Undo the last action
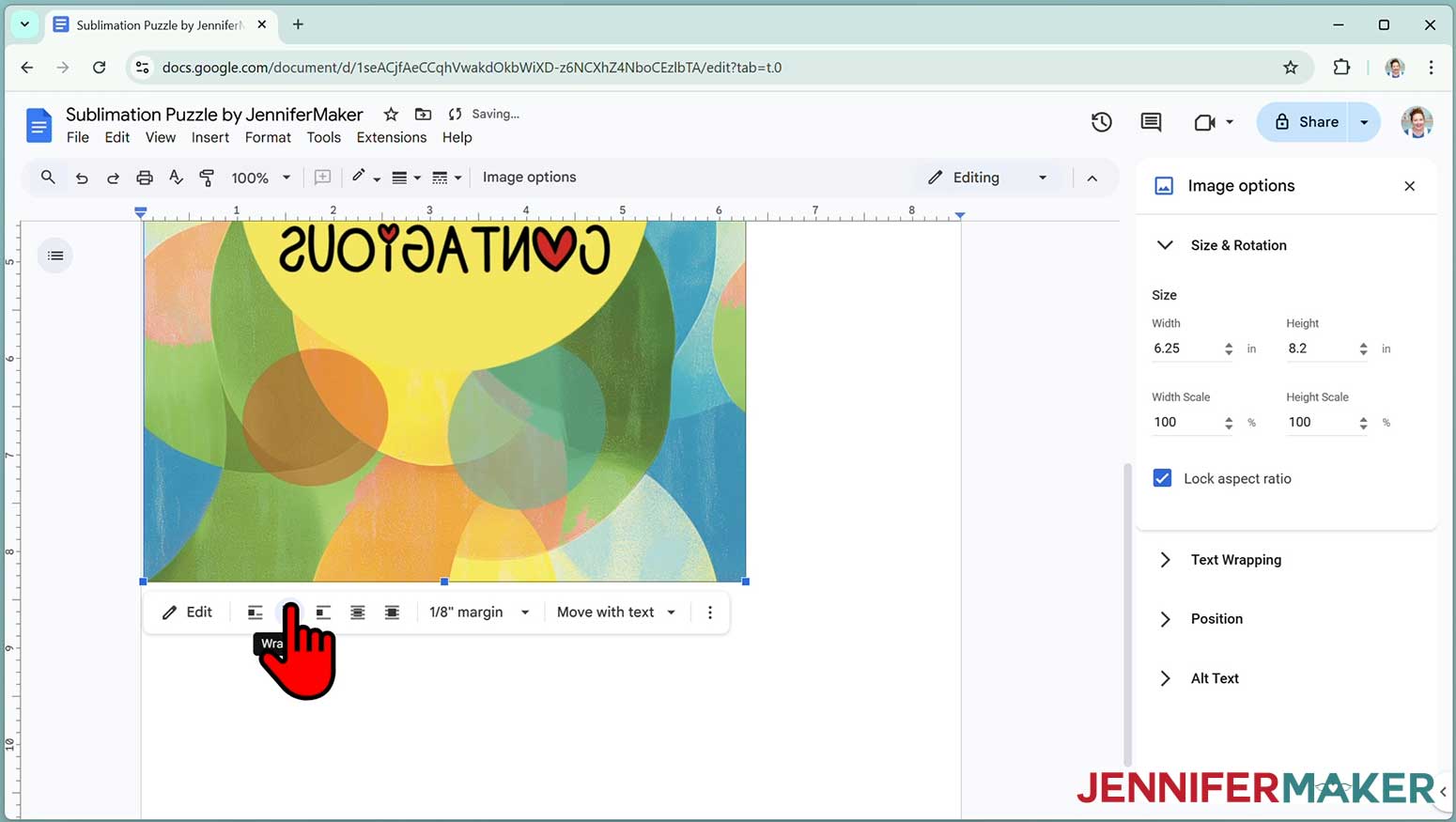The height and width of the screenshot is (822, 1456). [x=82, y=178]
